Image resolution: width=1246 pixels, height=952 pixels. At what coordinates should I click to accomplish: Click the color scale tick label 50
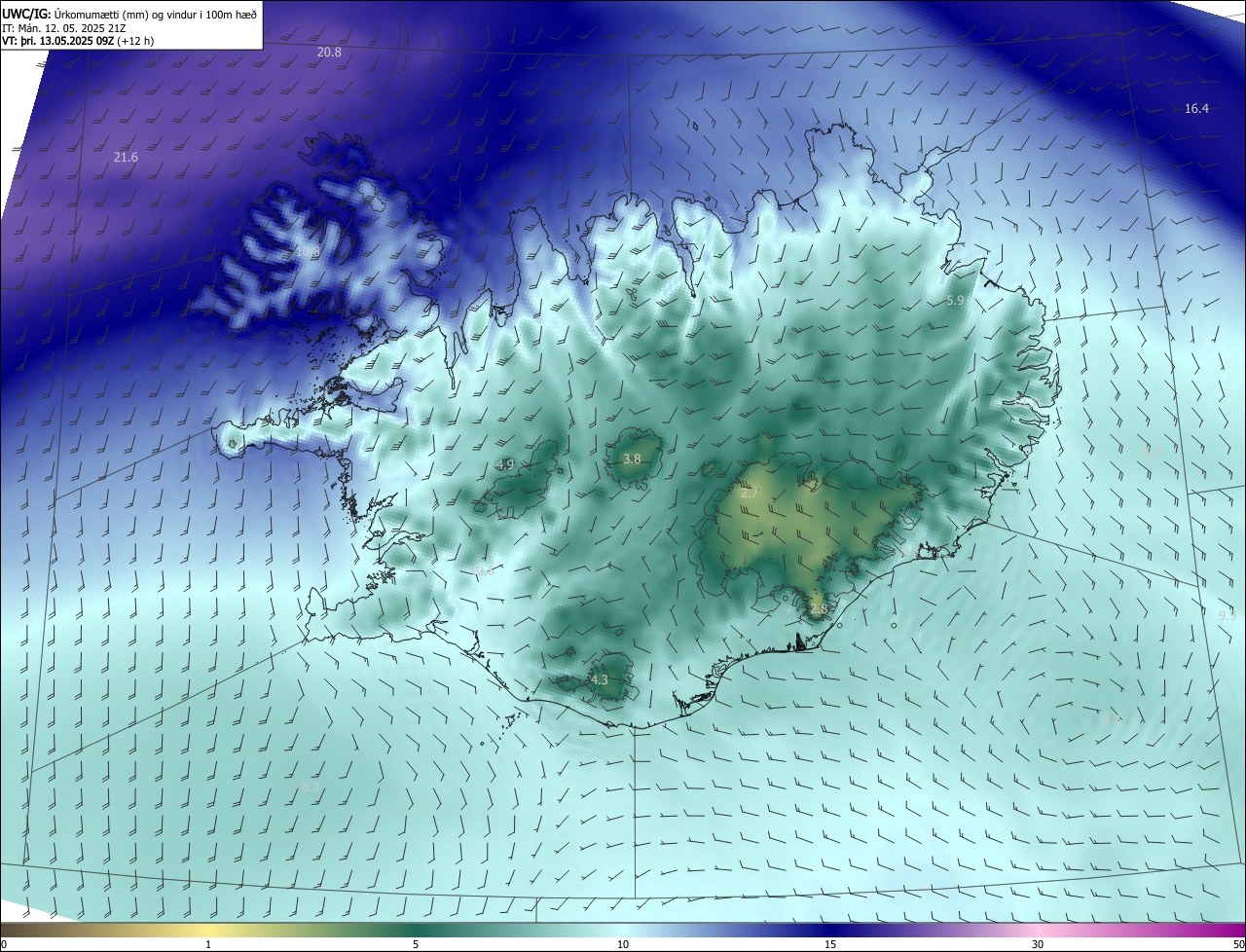[1238, 944]
